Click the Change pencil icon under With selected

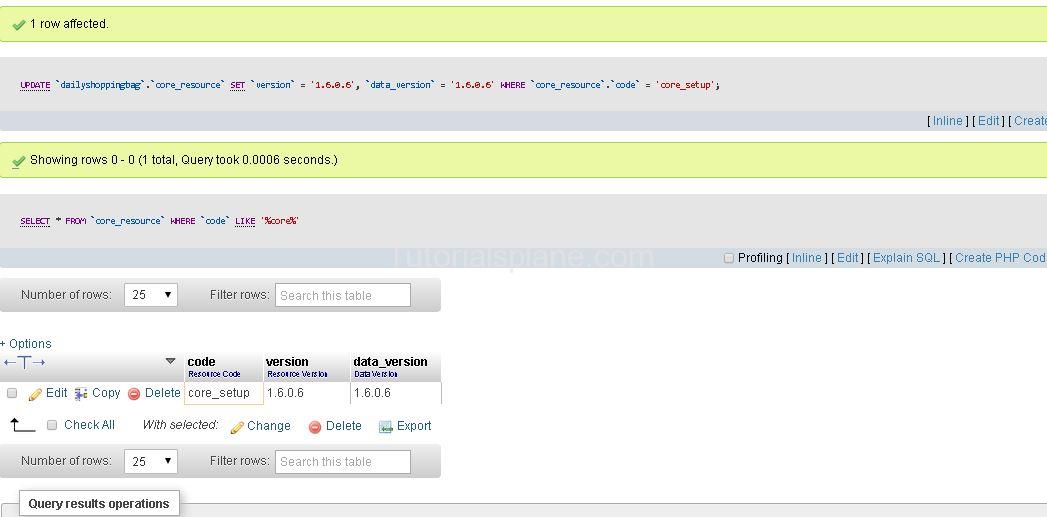coord(237,427)
